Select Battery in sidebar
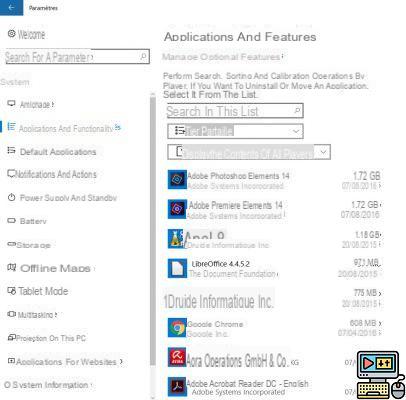Image resolution: width=406 pixels, height=400 pixels. [x=33, y=221]
